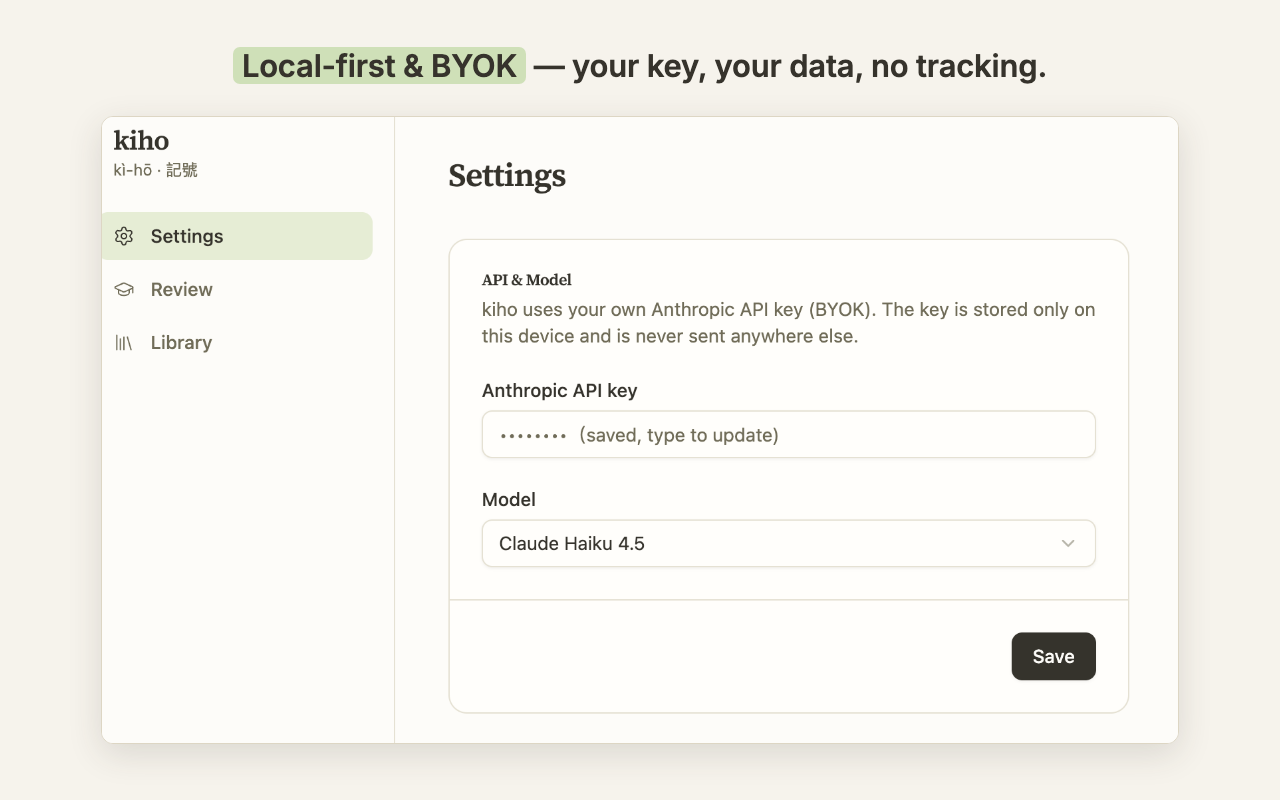Focus the Anthropic API key field
This screenshot has width=1280, height=800.
click(x=789, y=435)
